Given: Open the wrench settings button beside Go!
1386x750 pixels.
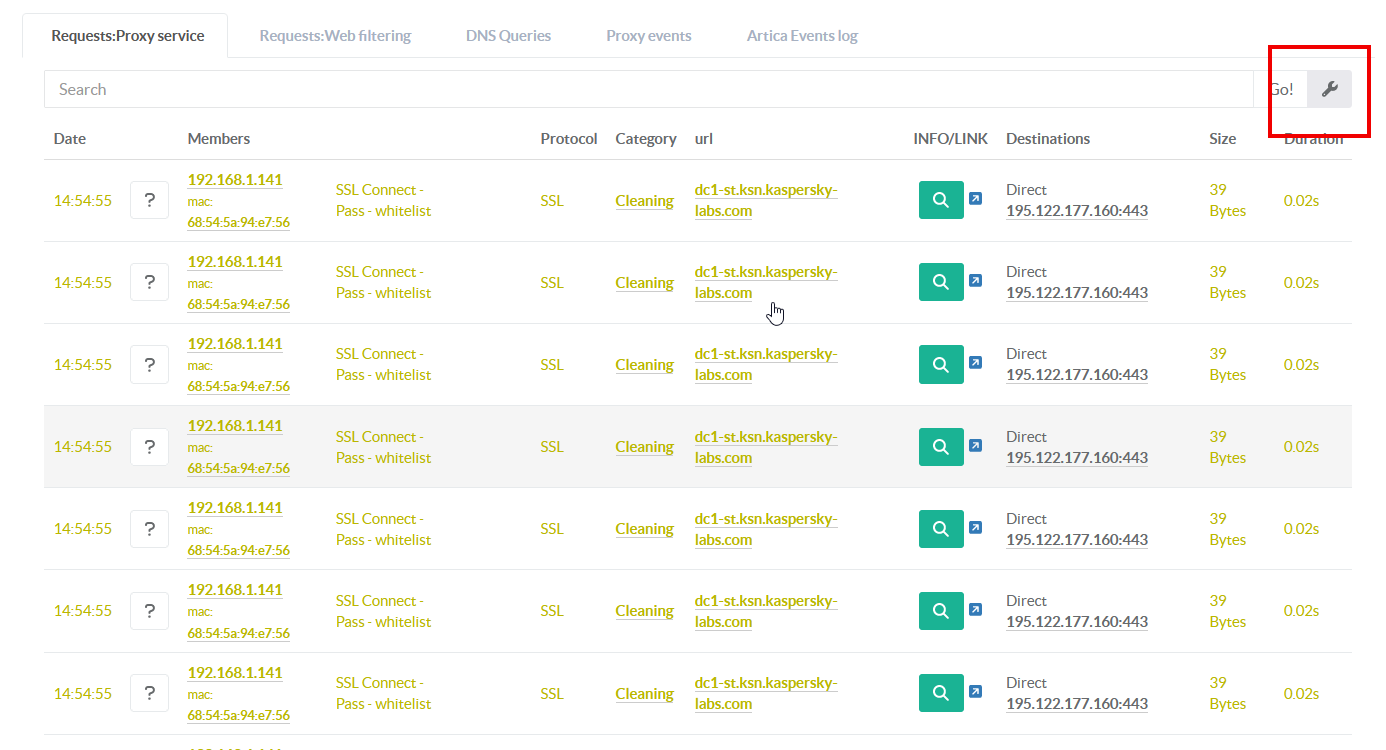Looking at the screenshot, I should point(1329,89).
